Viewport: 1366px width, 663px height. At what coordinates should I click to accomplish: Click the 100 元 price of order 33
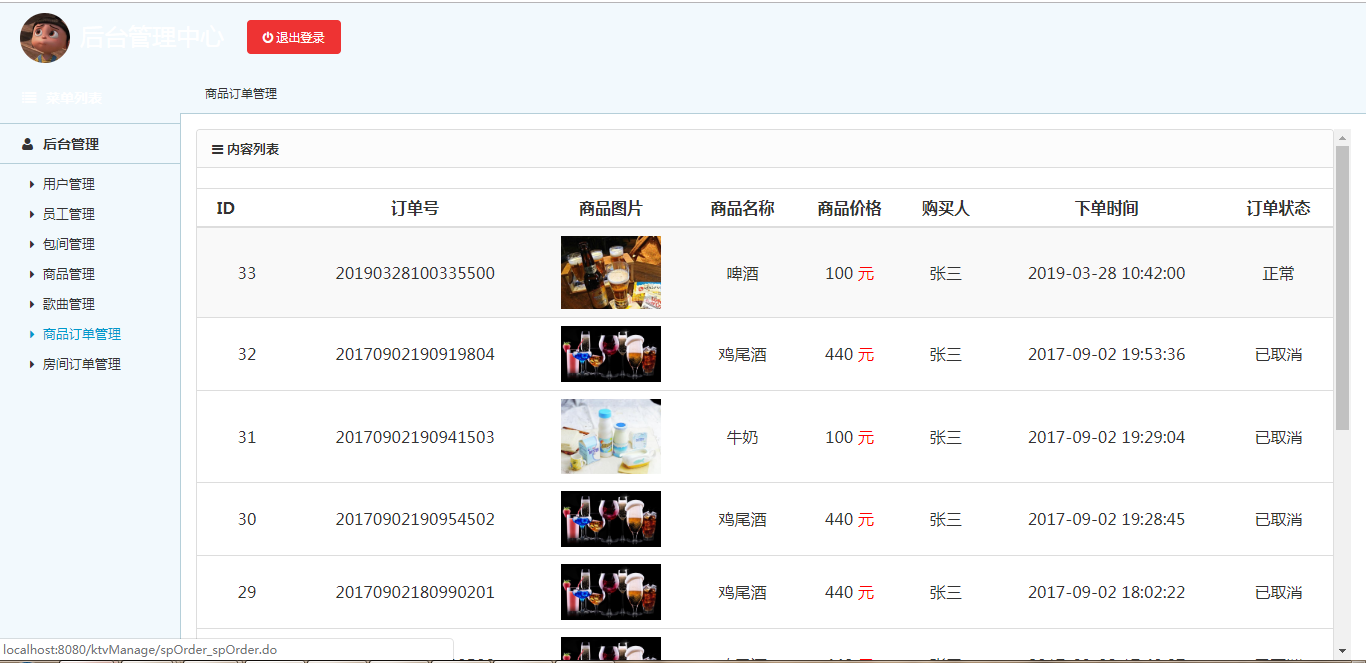(x=850, y=273)
